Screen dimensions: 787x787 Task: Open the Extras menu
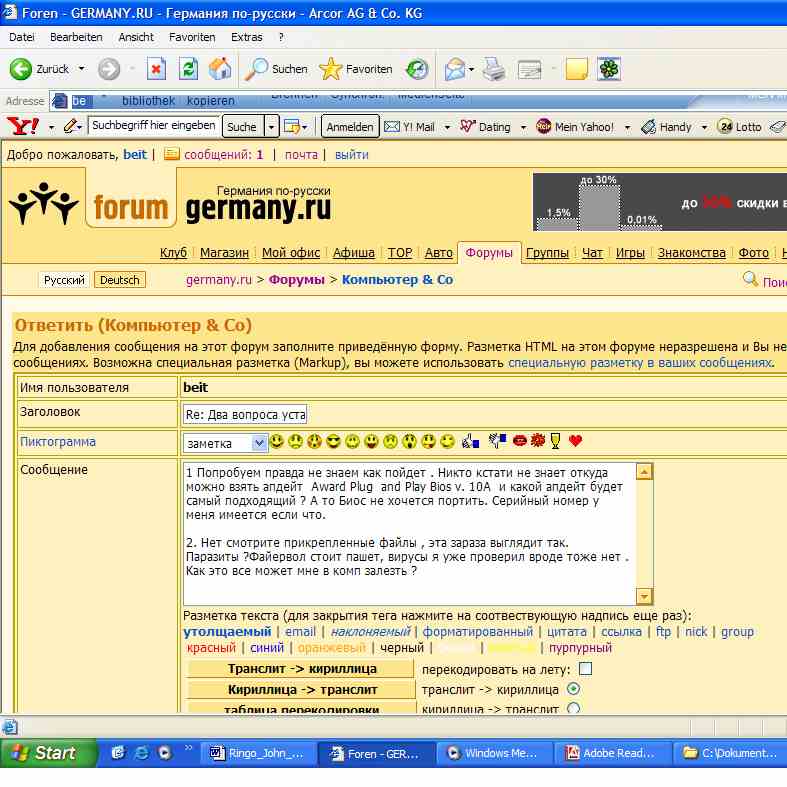pos(246,37)
